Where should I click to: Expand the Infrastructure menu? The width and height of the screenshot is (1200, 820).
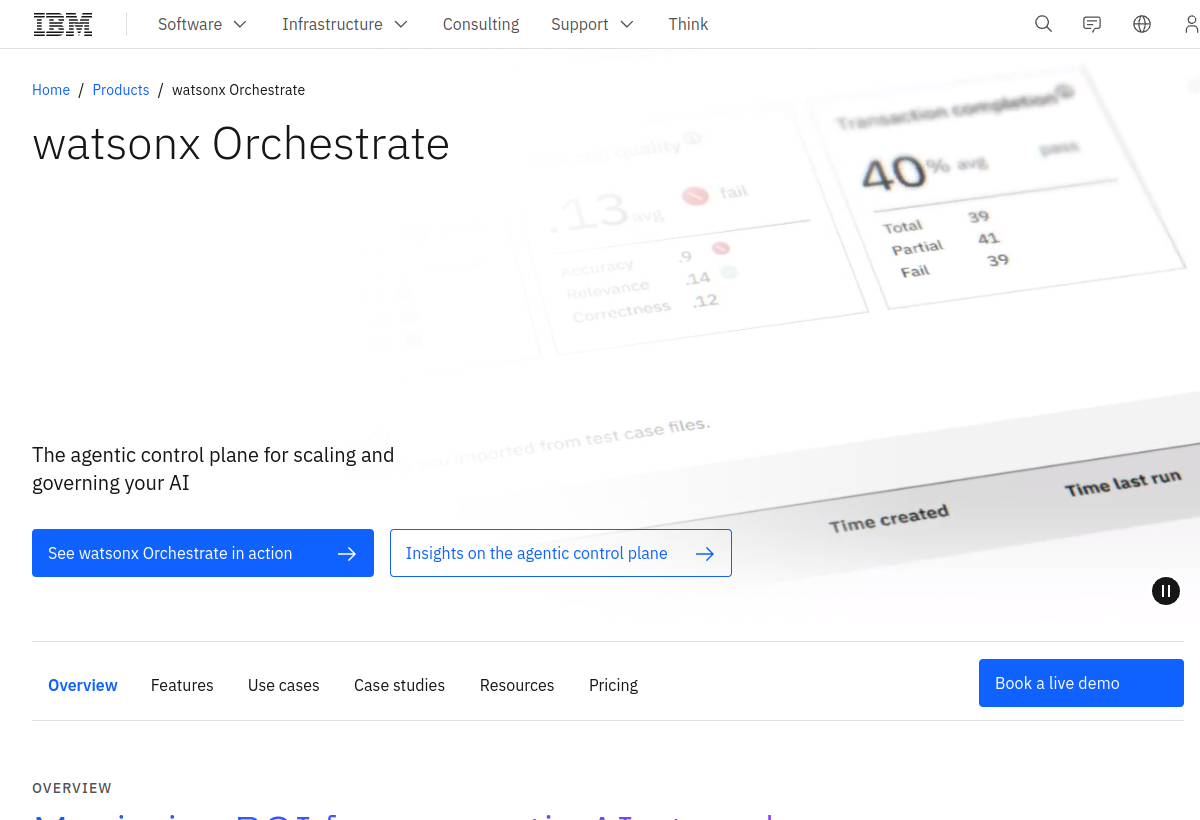pos(345,24)
